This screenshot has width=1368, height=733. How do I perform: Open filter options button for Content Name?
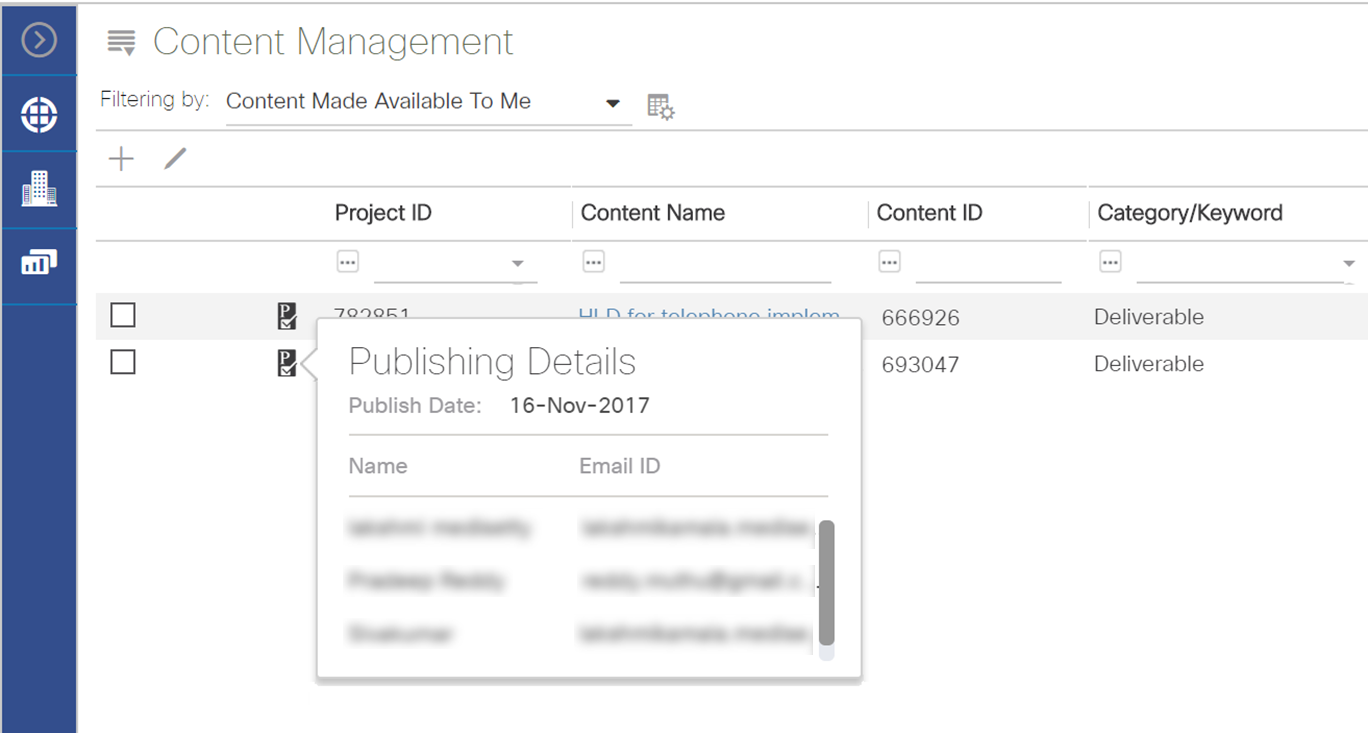(593, 262)
